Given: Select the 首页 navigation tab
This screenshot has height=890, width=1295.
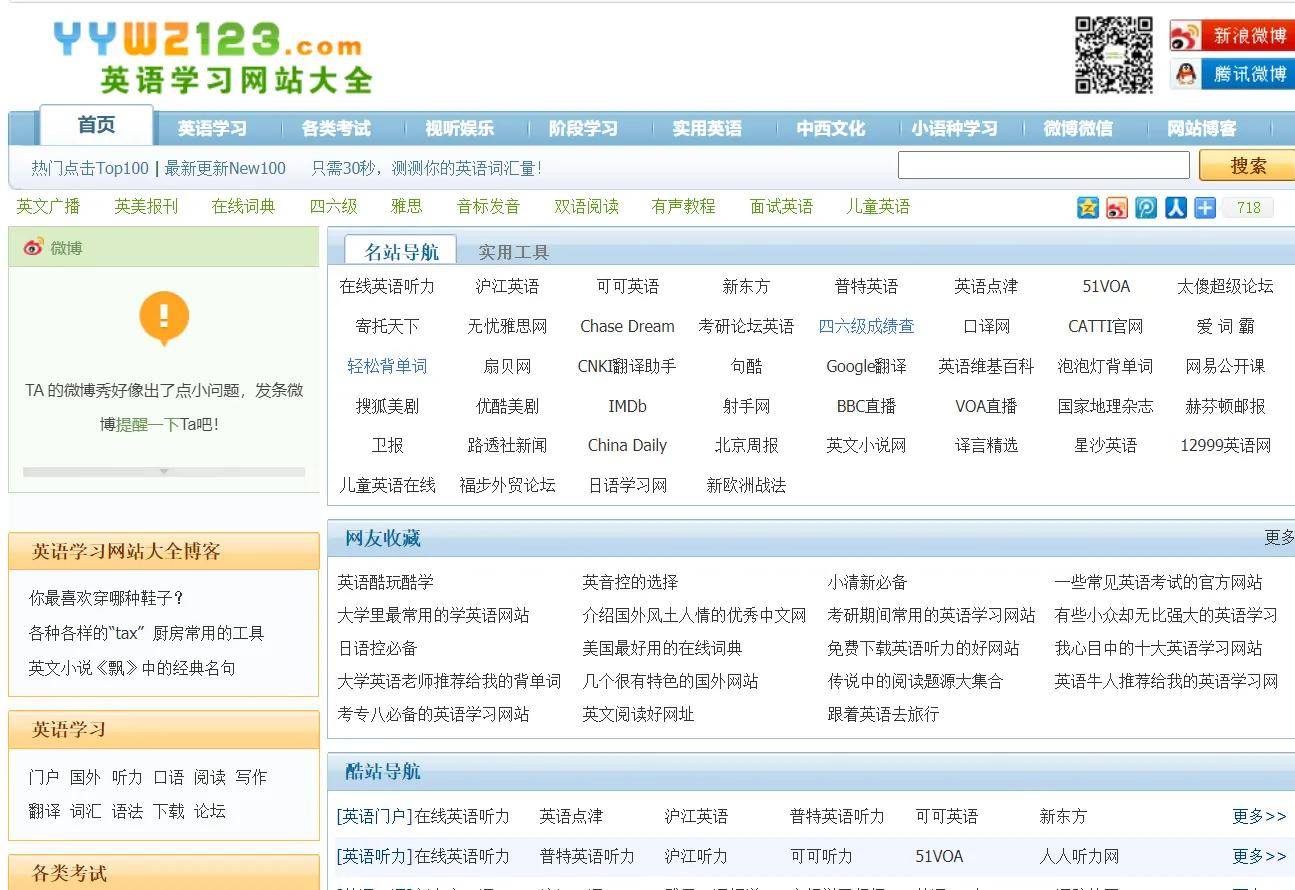Looking at the screenshot, I should tap(97, 125).
